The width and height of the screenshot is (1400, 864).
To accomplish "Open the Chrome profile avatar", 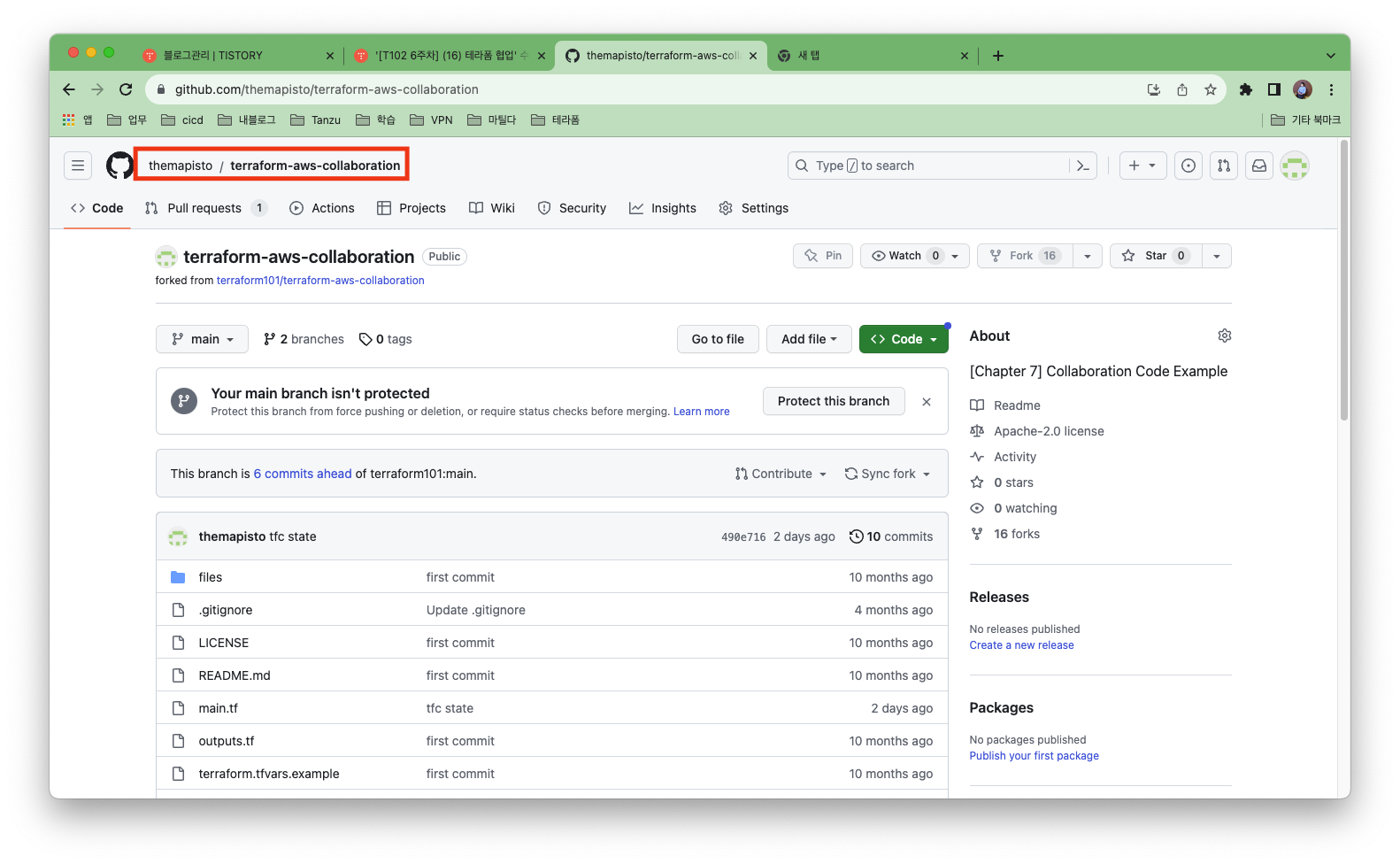I will (1303, 89).
